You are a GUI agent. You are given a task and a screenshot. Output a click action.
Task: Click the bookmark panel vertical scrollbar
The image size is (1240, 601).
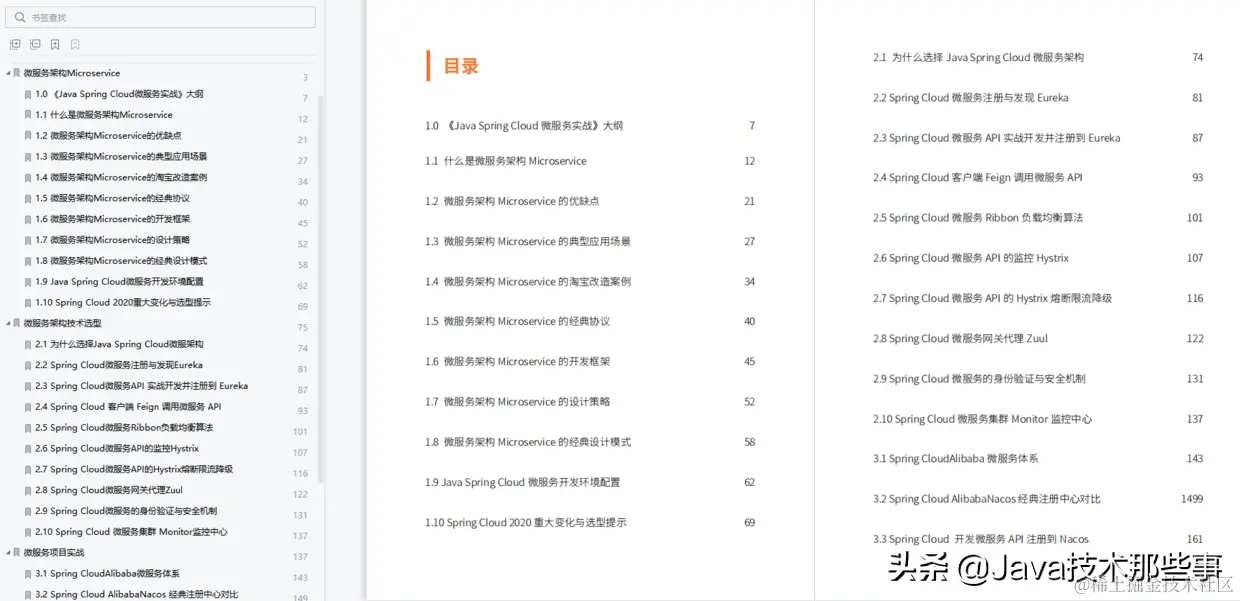tap(320, 290)
